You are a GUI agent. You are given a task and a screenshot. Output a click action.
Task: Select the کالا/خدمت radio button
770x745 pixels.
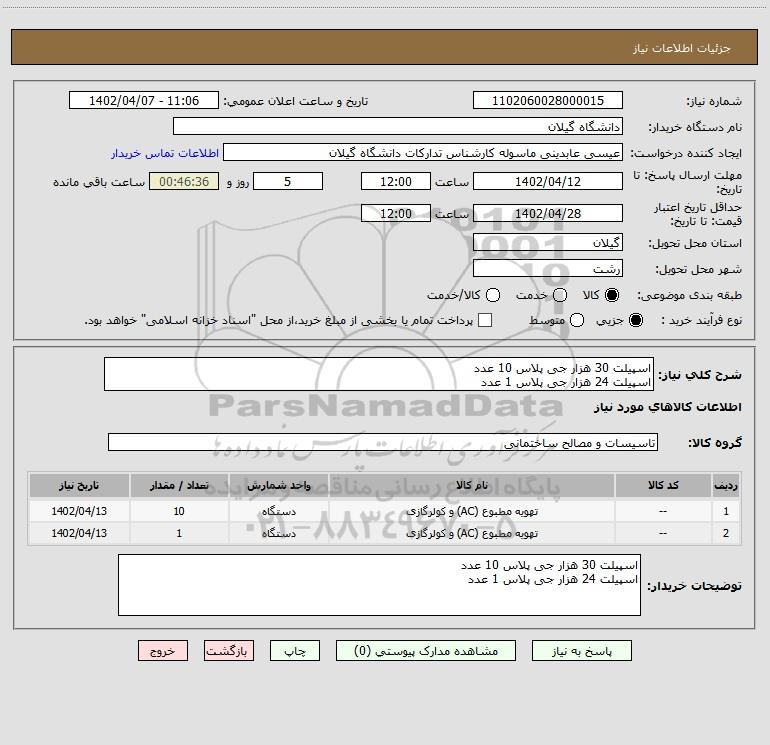pos(493,295)
